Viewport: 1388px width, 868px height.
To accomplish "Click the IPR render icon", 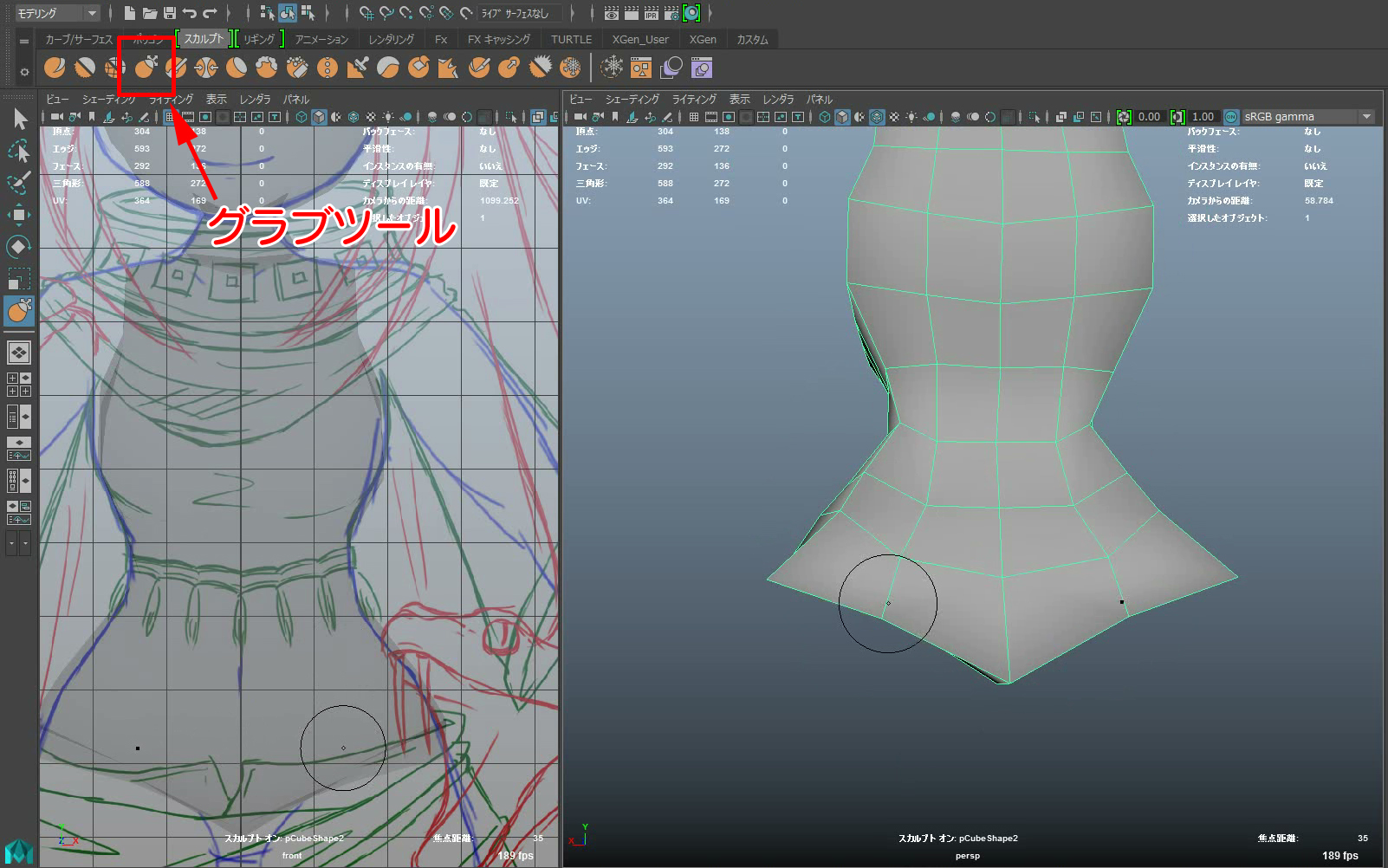I will coord(651,13).
